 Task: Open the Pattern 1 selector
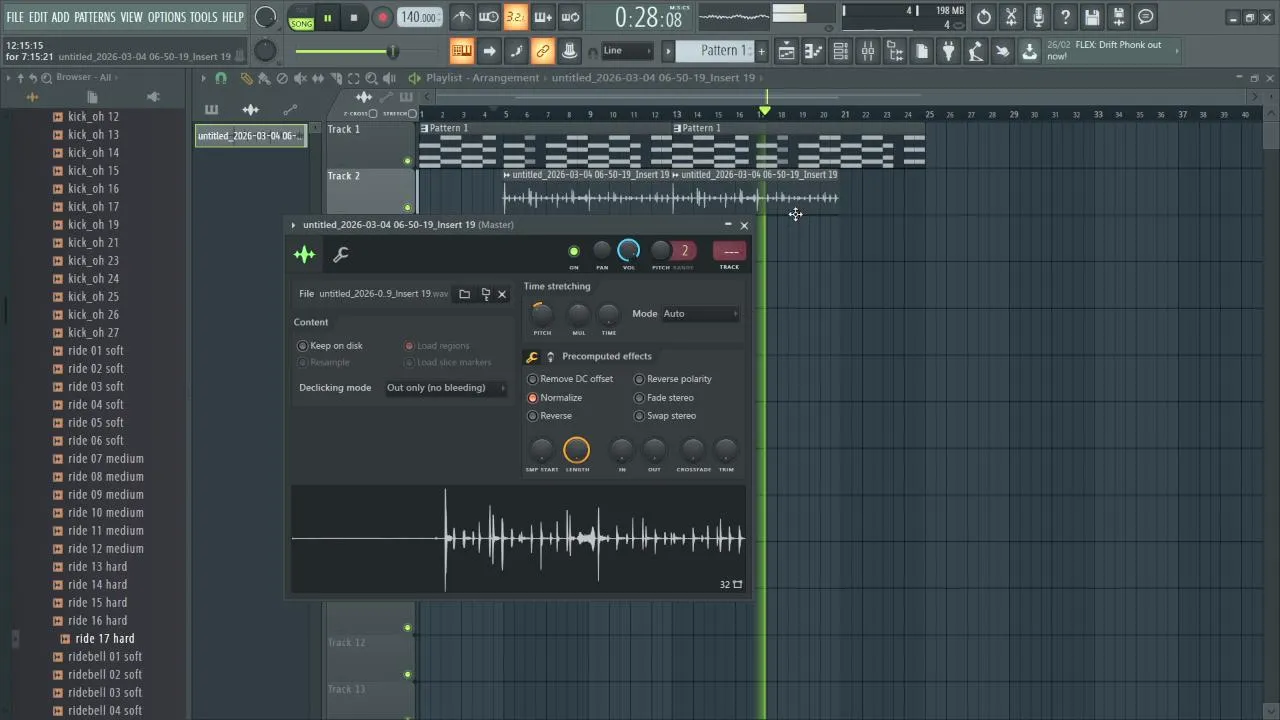[715, 51]
